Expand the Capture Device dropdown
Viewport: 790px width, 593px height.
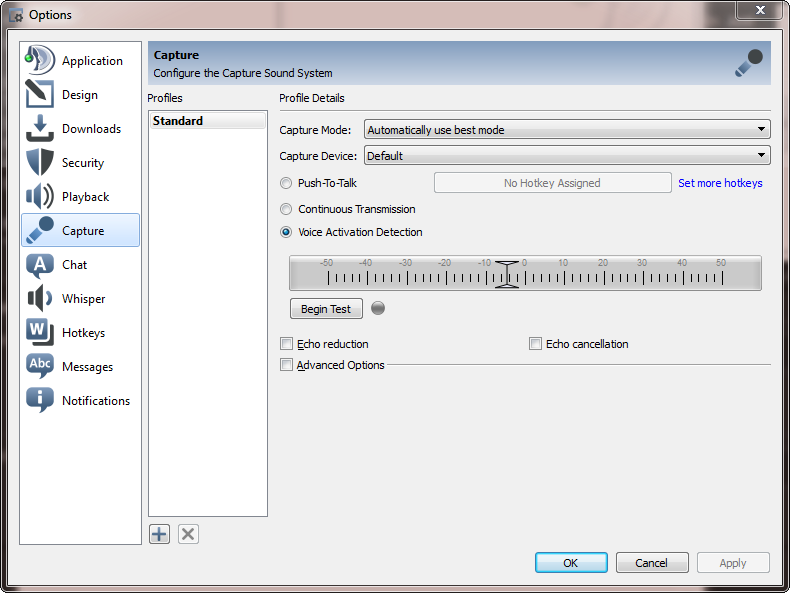click(566, 155)
